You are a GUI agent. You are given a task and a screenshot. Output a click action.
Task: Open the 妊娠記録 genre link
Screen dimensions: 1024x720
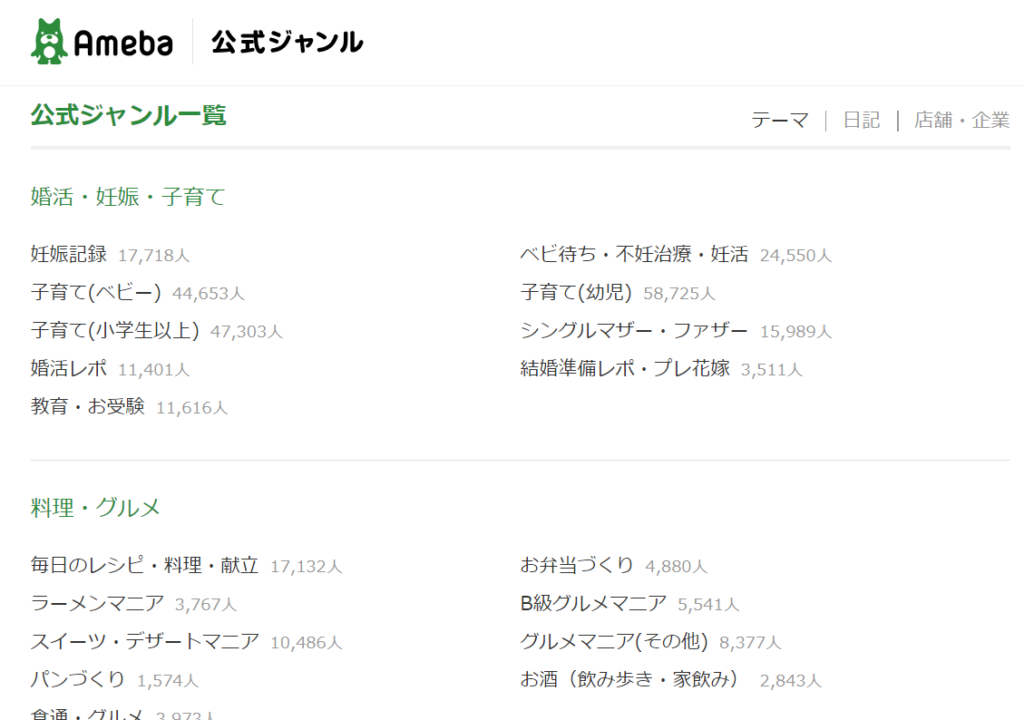69,254
